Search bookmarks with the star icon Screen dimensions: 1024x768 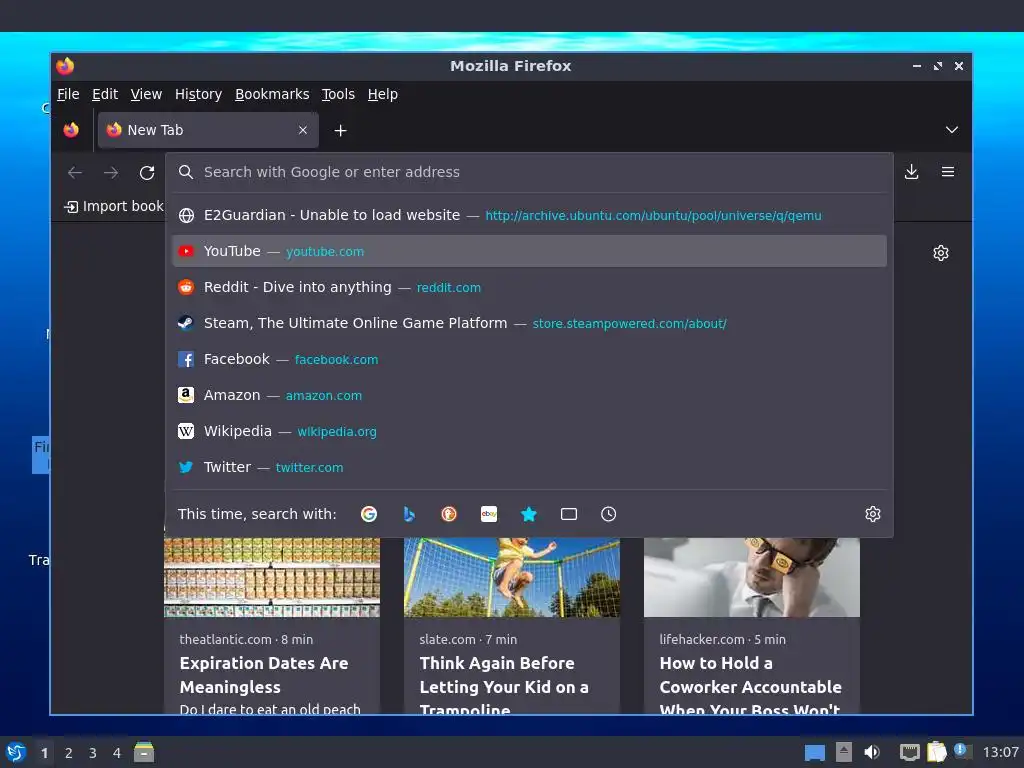(529, 514)
